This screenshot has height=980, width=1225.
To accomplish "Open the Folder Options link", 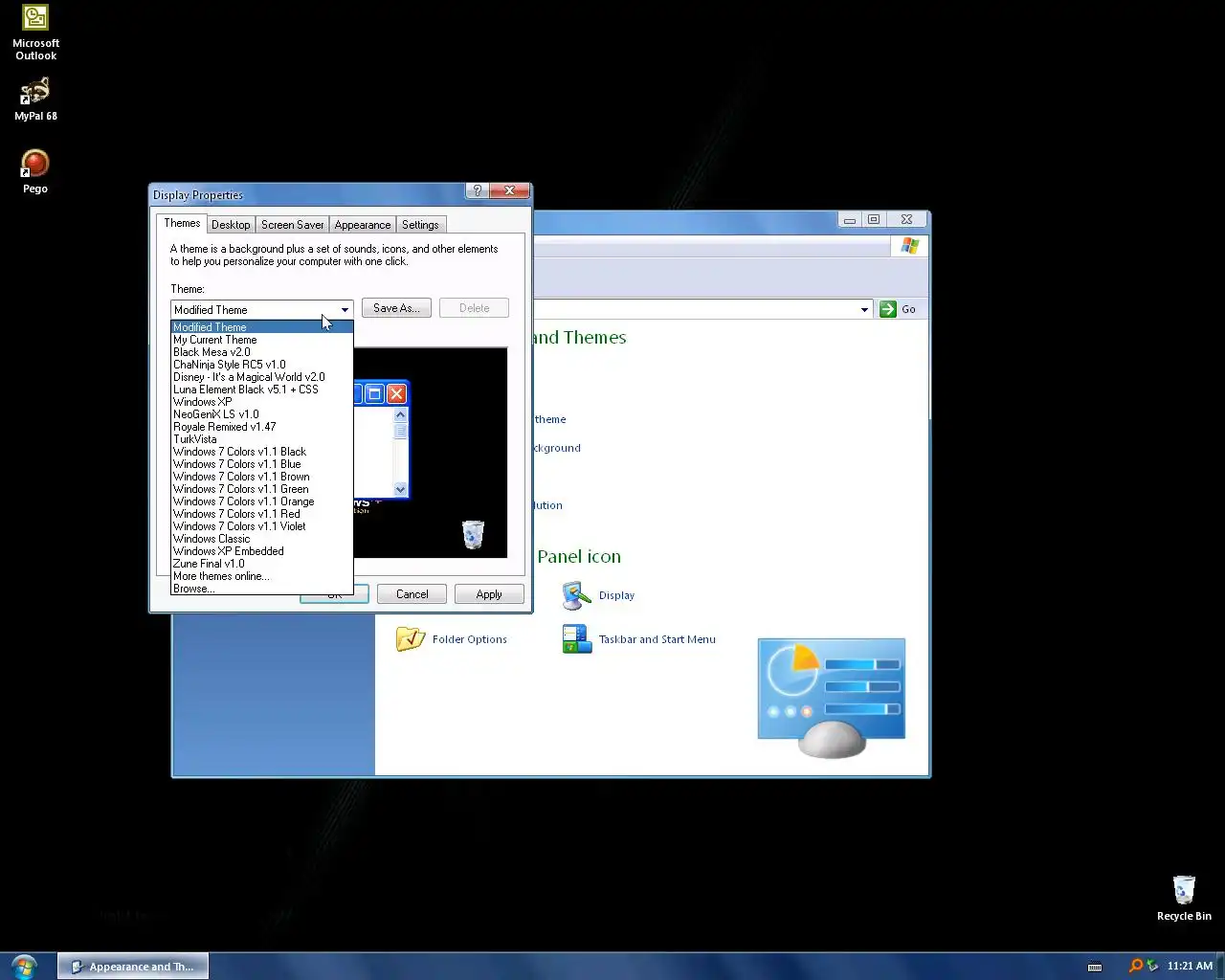I will 469,639.
